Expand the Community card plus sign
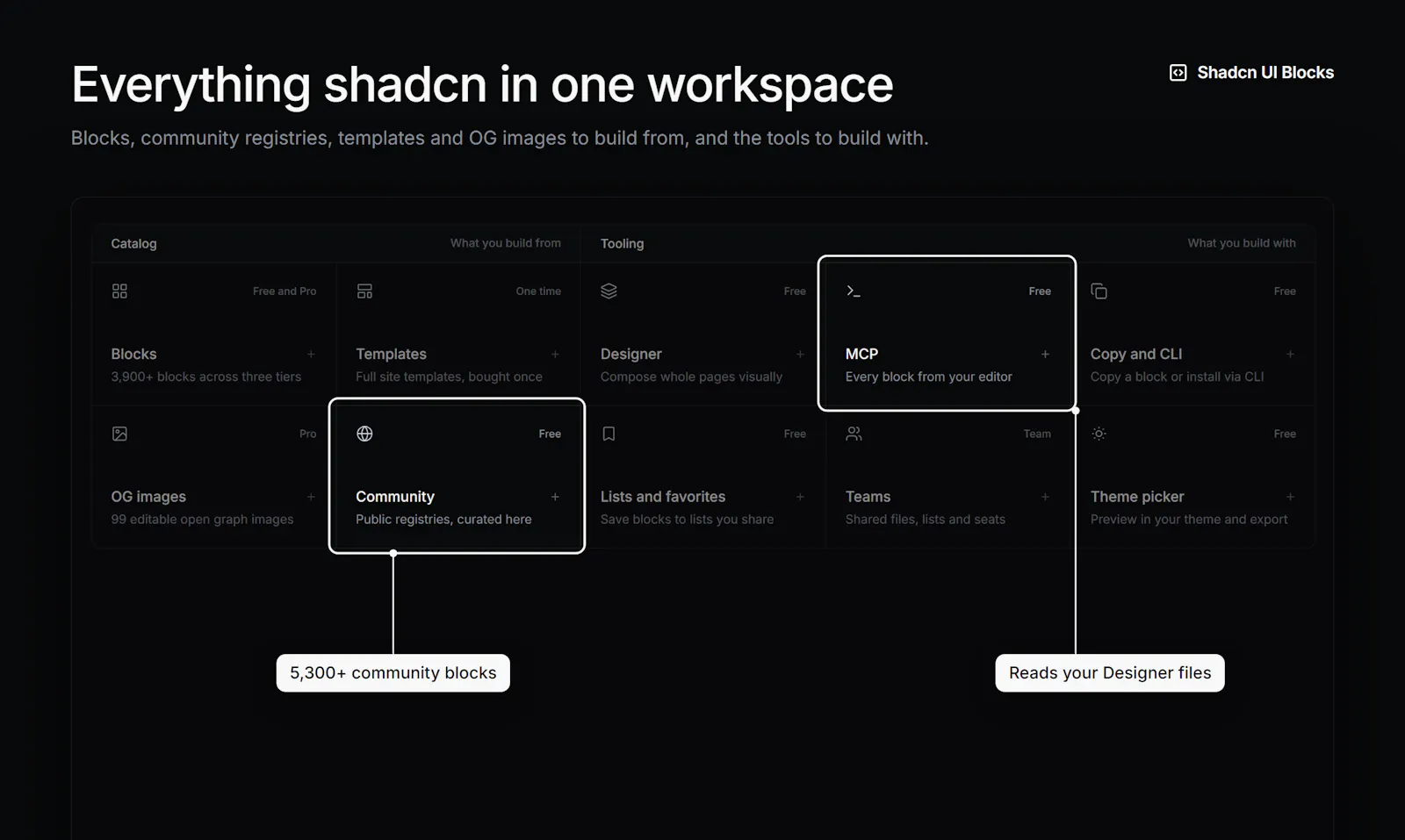Viewport: 1405px width, 840px height. [x=555, y=497]
